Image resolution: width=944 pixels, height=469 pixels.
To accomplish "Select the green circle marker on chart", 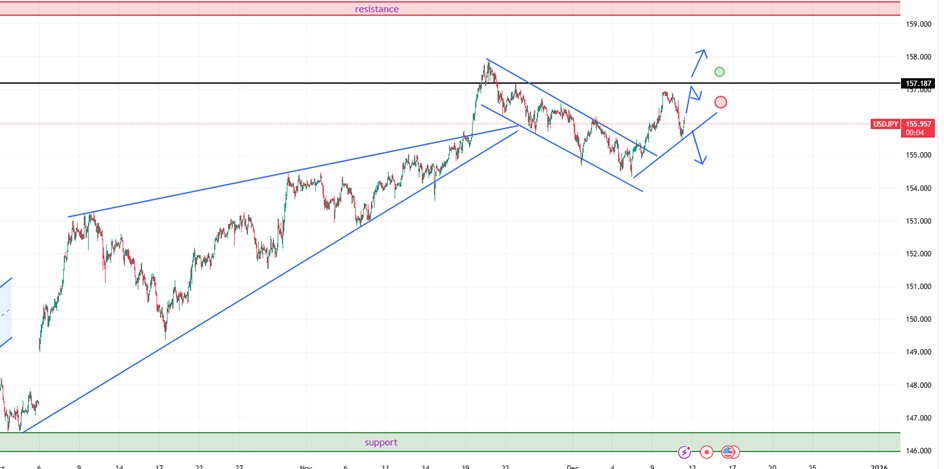I will [720, 71].
